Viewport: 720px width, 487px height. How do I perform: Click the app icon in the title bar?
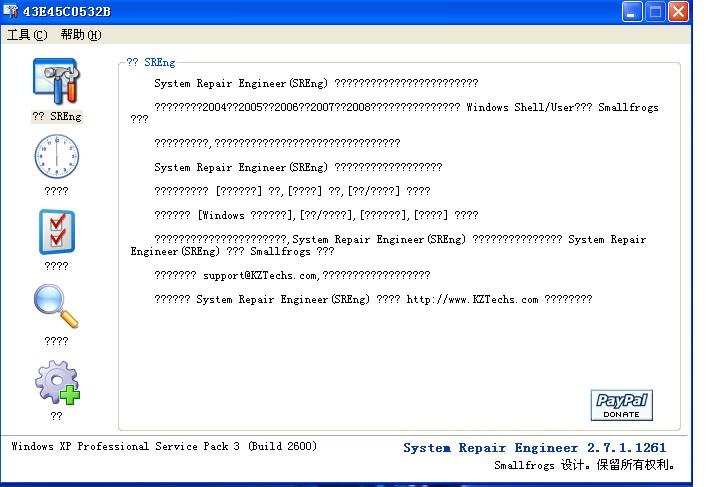10,11
